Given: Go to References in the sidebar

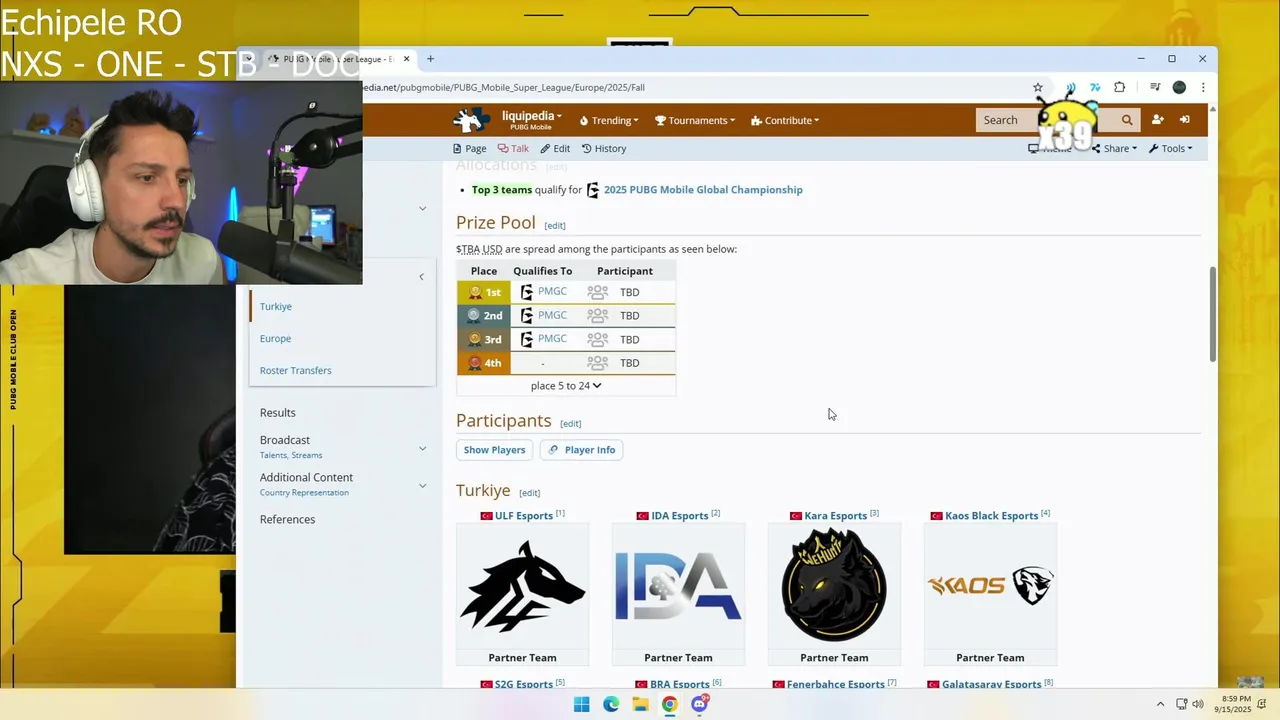Looking at the screenshot, I should pyautogui.click(x=287, y=519).
